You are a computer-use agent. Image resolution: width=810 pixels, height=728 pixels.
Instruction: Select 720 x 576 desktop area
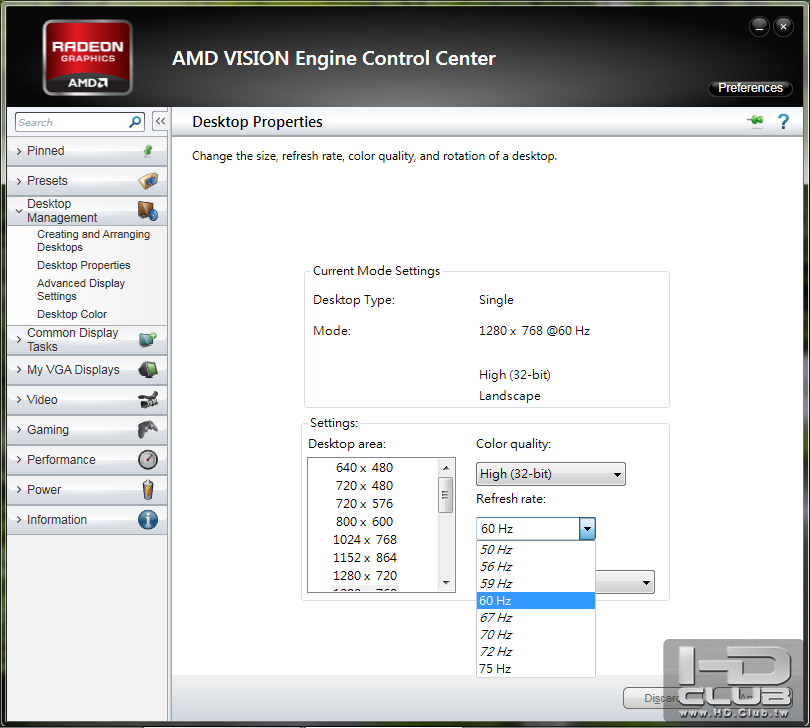[x=364, y=504]
